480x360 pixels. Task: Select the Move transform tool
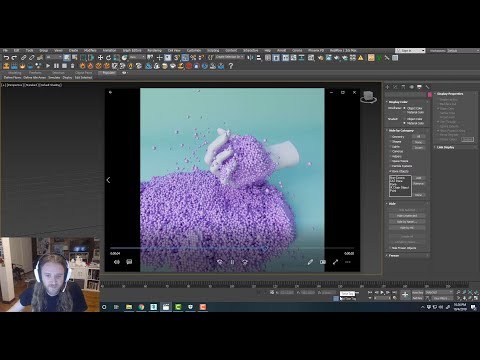tap(100, 58)
